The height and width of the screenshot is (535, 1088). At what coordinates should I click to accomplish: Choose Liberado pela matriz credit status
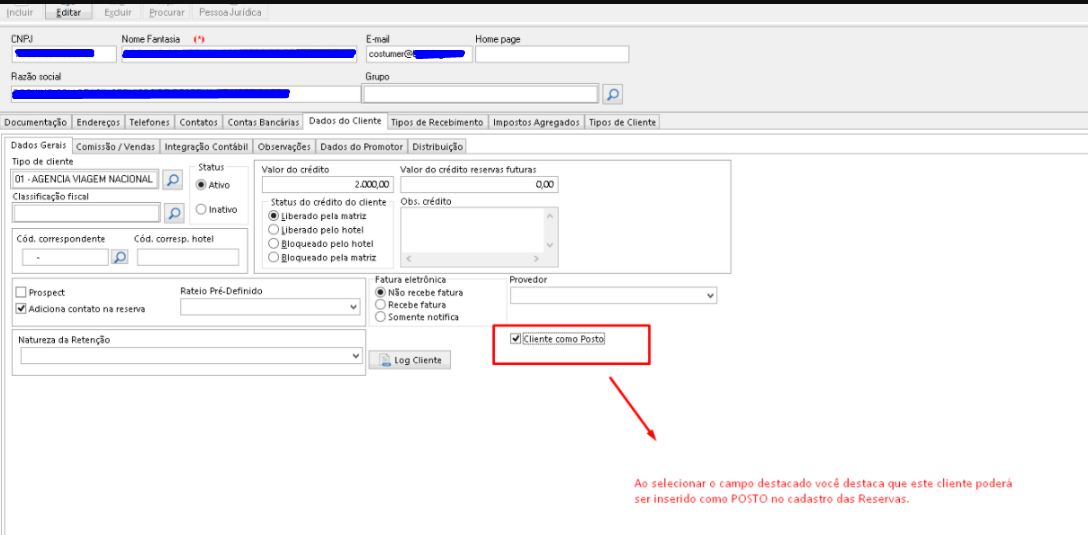[x=273, y=216]
